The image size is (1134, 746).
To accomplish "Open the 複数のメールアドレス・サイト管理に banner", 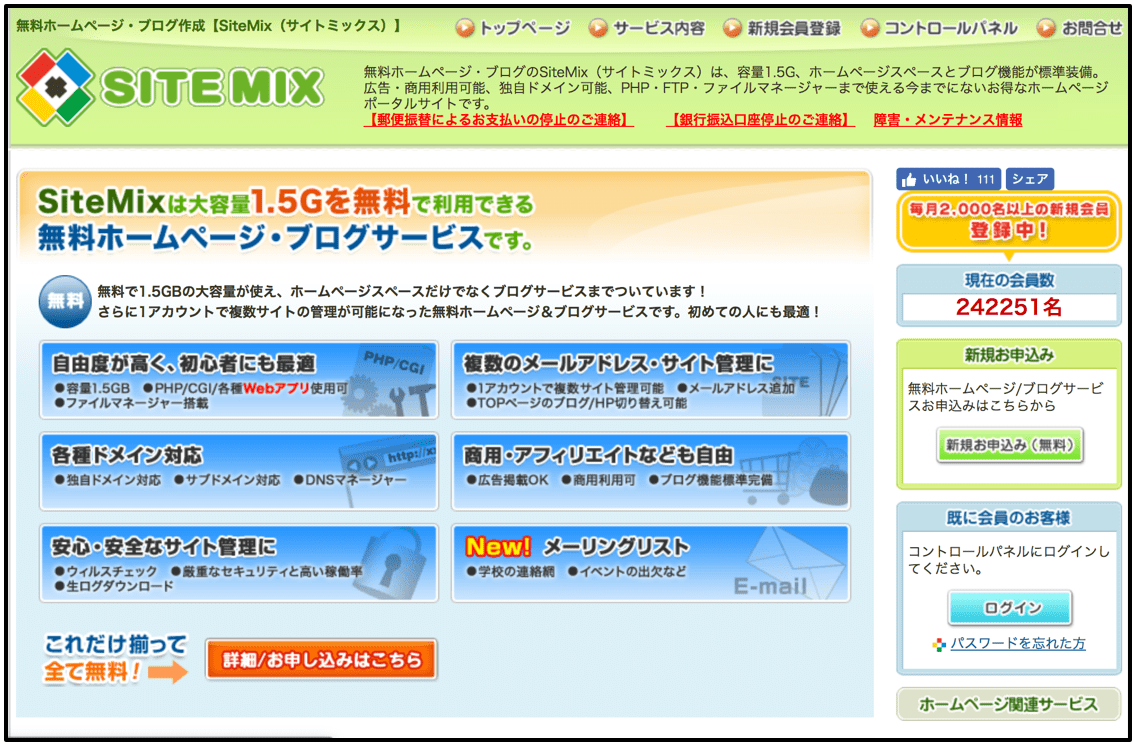I will [x=651, y=380].
